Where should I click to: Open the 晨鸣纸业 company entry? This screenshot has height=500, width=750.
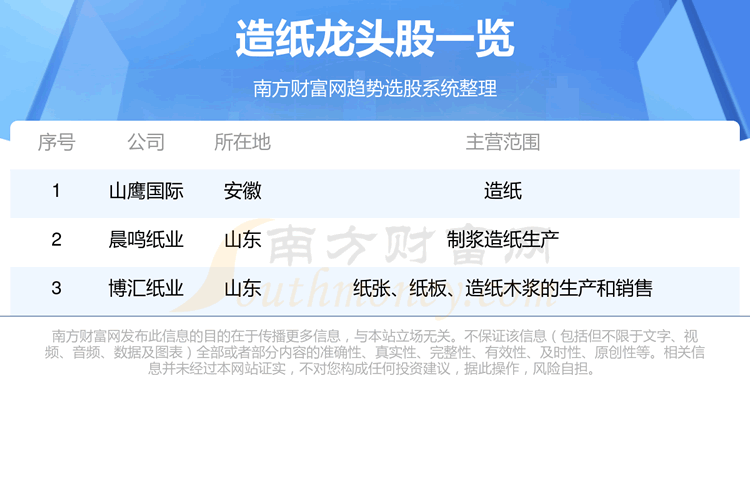click(146, 239)
